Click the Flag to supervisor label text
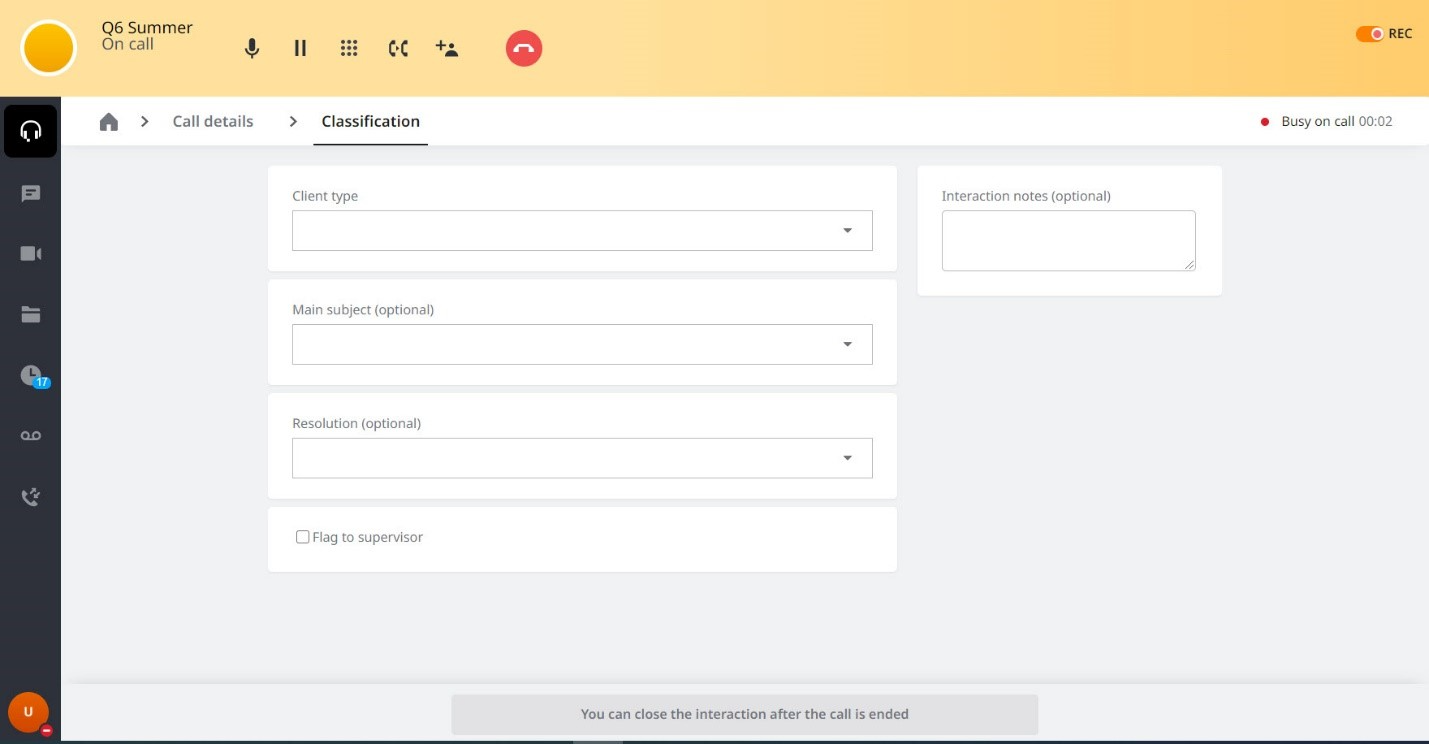The height and width of the screenshot is (744, 1429). (x=367, y=537)
